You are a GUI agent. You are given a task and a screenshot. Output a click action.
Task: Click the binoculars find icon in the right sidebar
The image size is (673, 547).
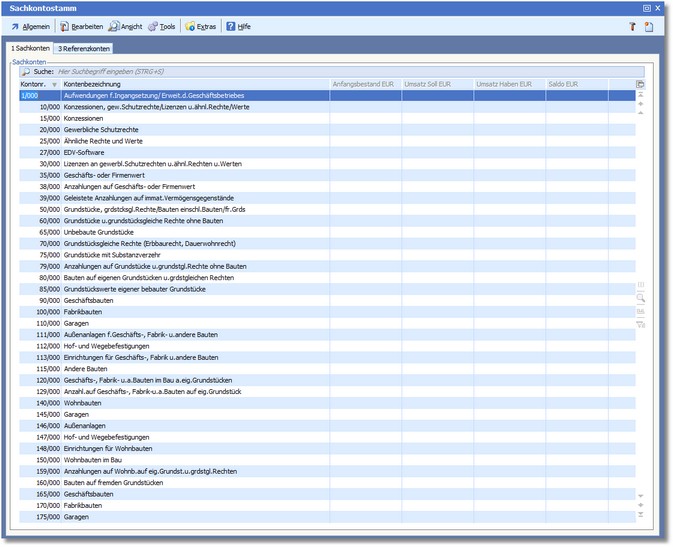click(640, 311)
